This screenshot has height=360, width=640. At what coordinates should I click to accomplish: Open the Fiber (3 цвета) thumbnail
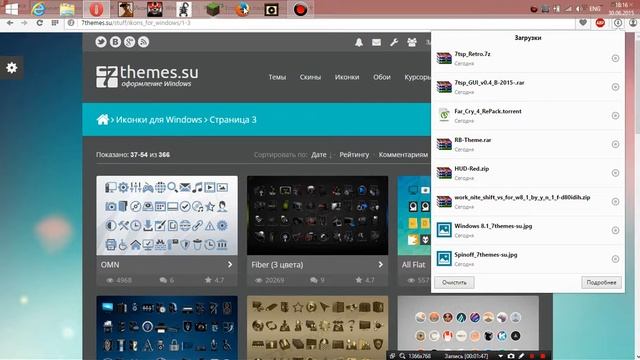point(318,216)
